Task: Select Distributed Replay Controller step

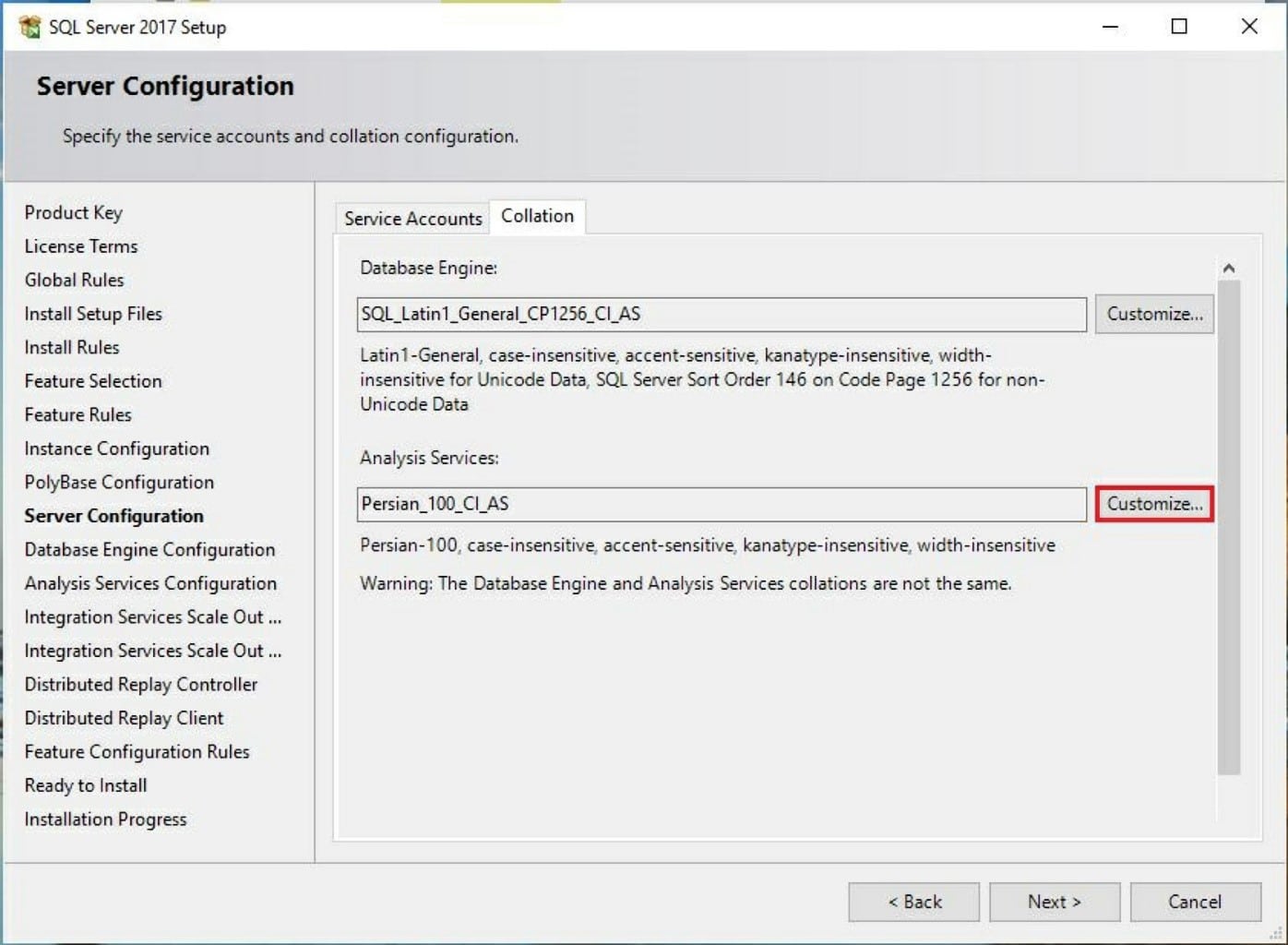Action: (141, 684)
